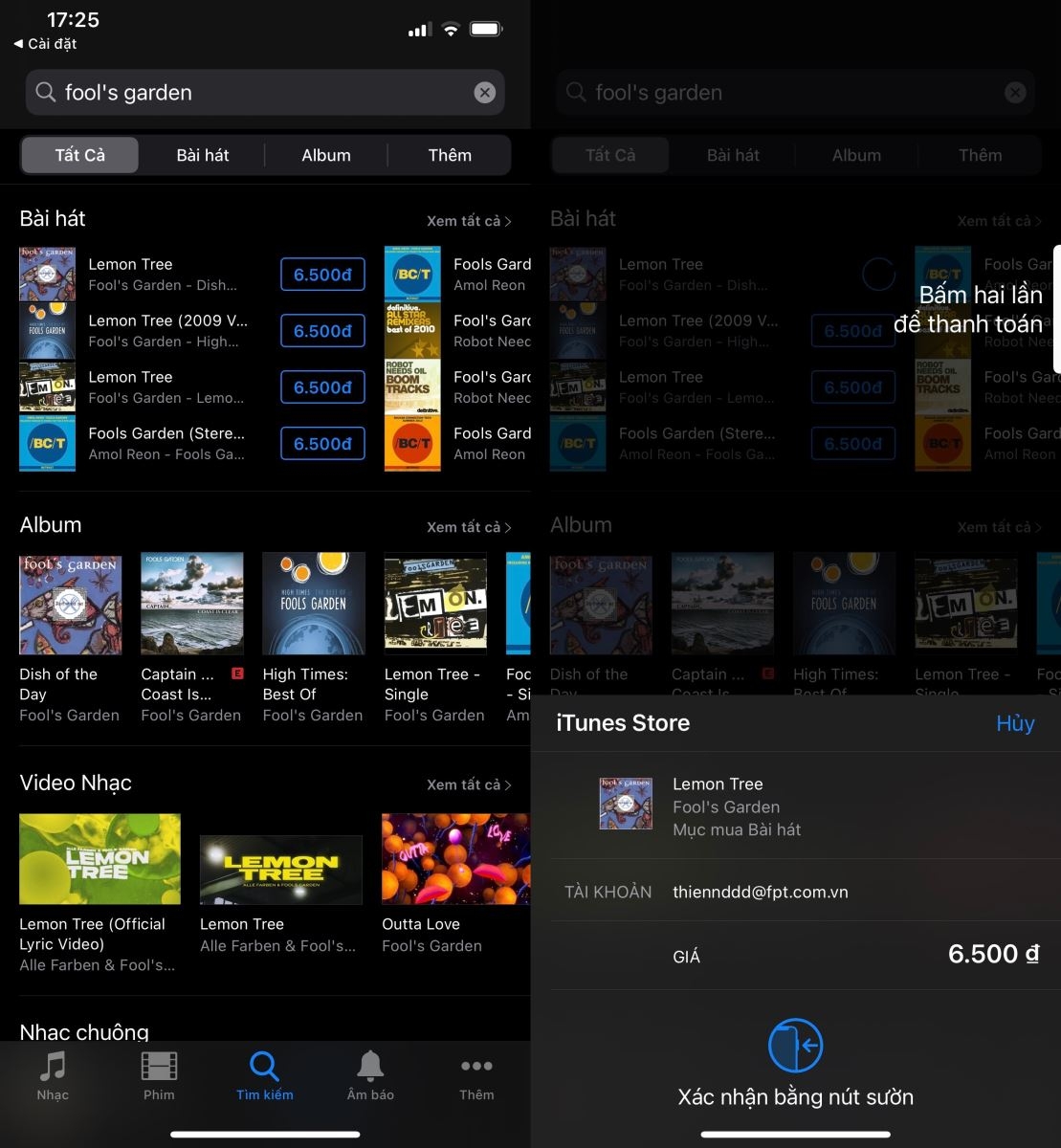
Task: Open Lemon Tree (Official Lyric Video) thumbnail
Action: tap(100, 859)
